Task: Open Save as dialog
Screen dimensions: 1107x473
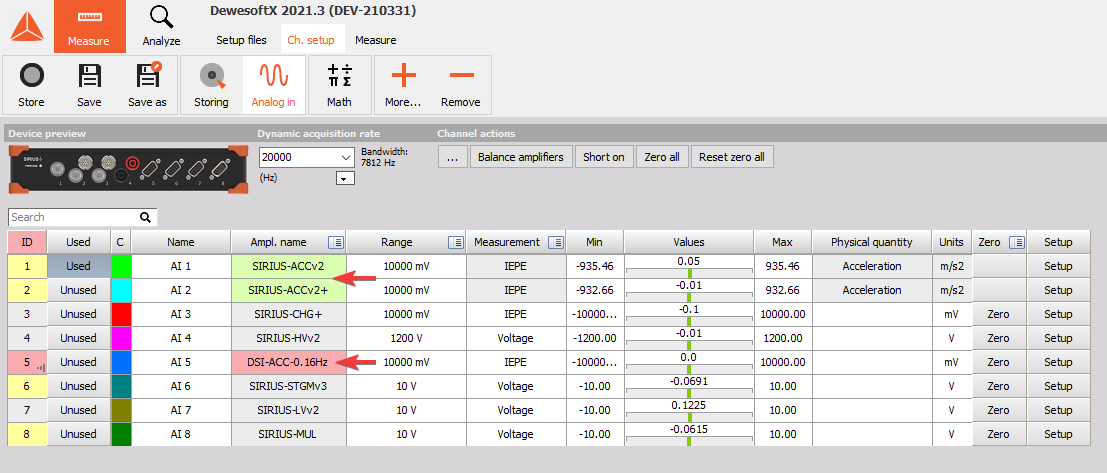Action: (x=148, y=85)
